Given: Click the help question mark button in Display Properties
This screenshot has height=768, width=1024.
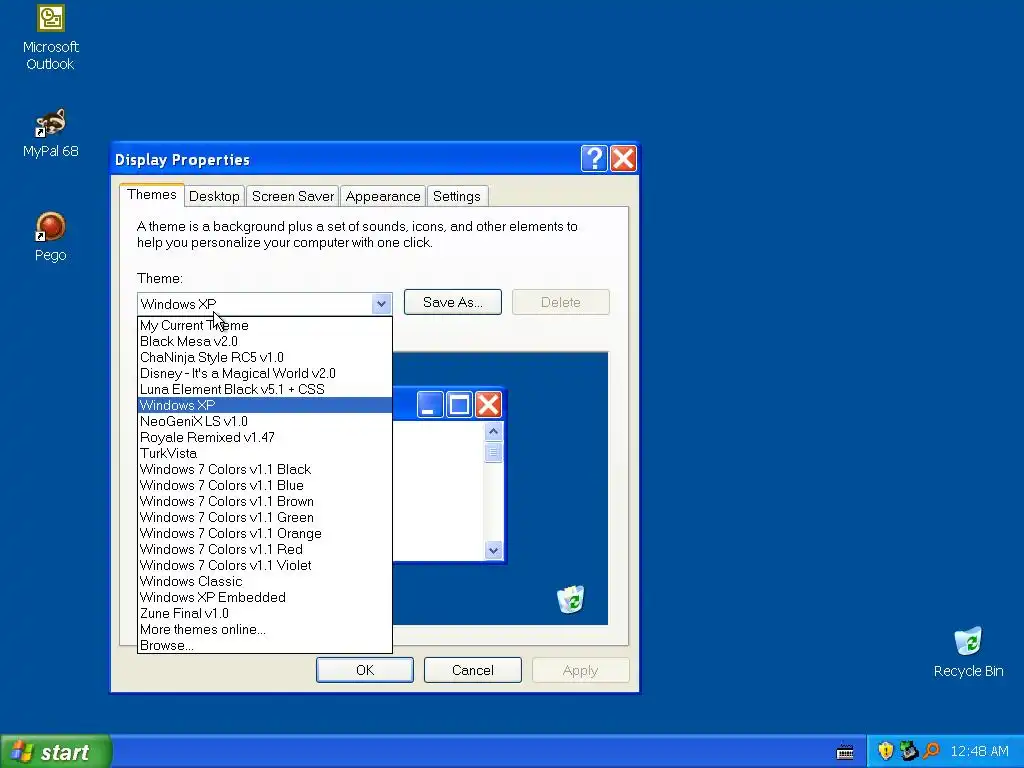Looking at the screenshot, I should coord(594,159).
